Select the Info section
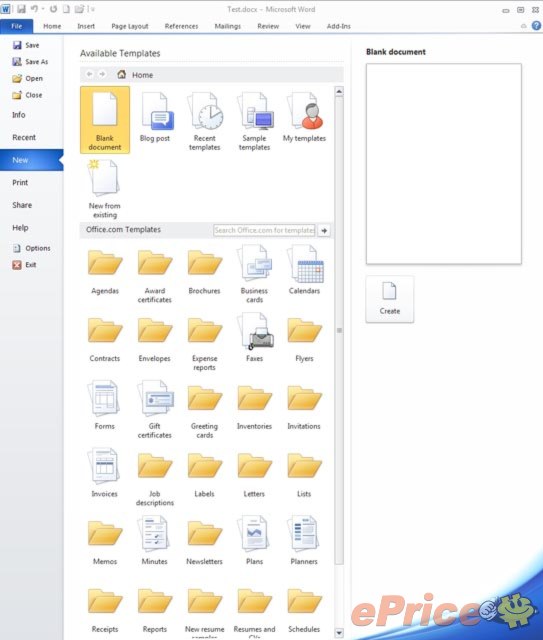Viewport: 543px width, 640px height. click(x=19, y=115)
